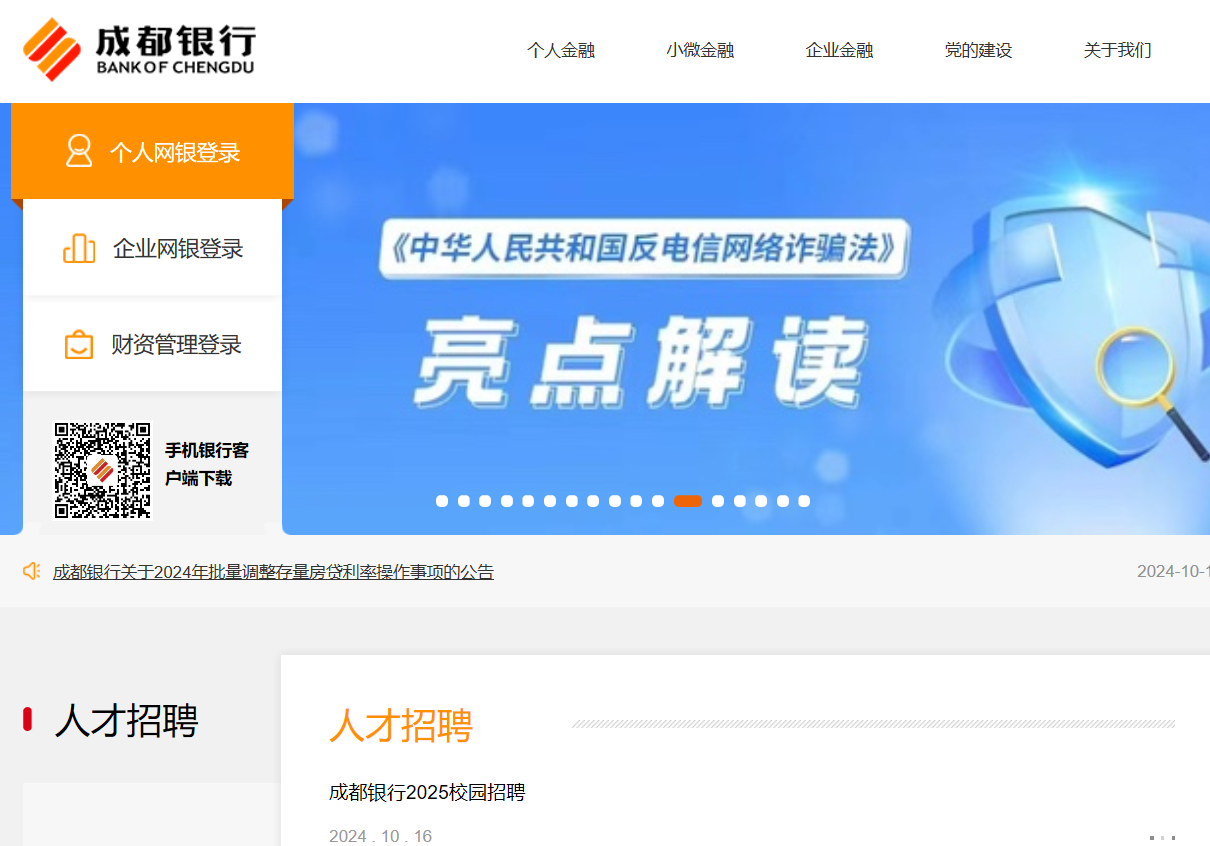Screen dimensions: 1210x846
Task: Open the 企业金融 menu
Action: point(839,50)
